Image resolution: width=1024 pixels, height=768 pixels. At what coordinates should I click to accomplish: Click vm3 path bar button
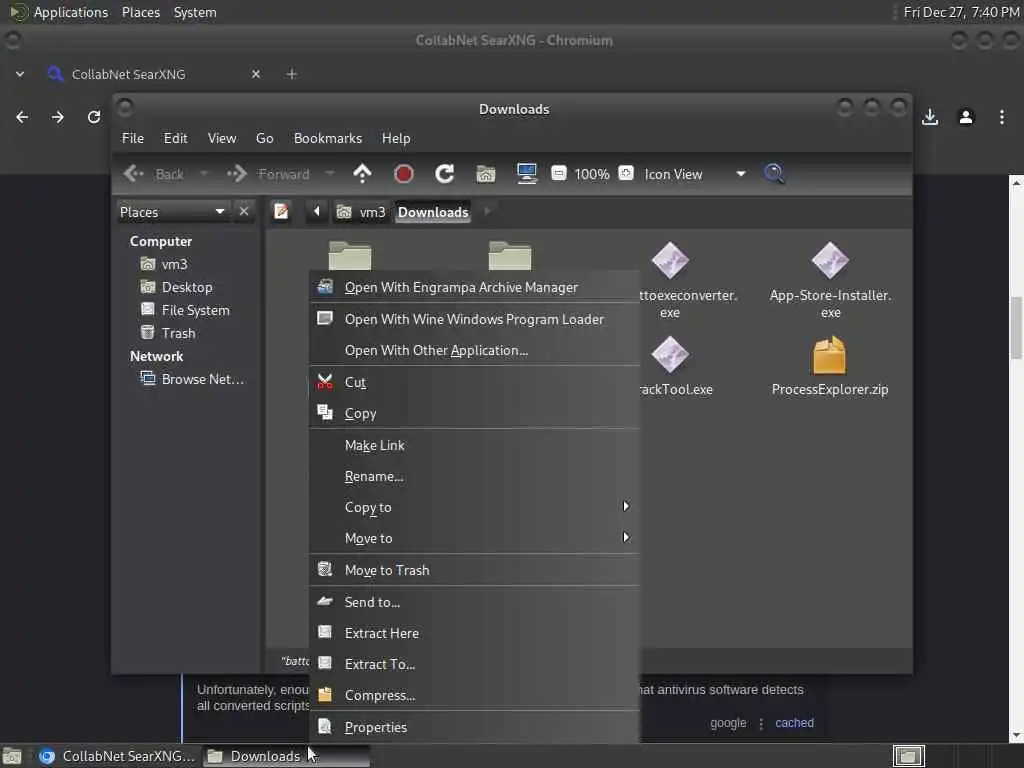[361, 212]
